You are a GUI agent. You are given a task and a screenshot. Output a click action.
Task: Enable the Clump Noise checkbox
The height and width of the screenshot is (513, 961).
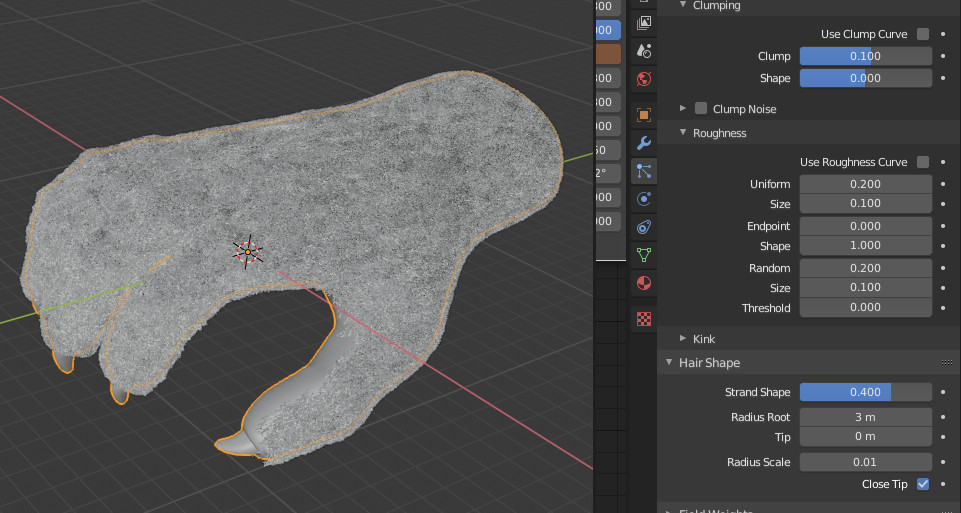[701, 109]
